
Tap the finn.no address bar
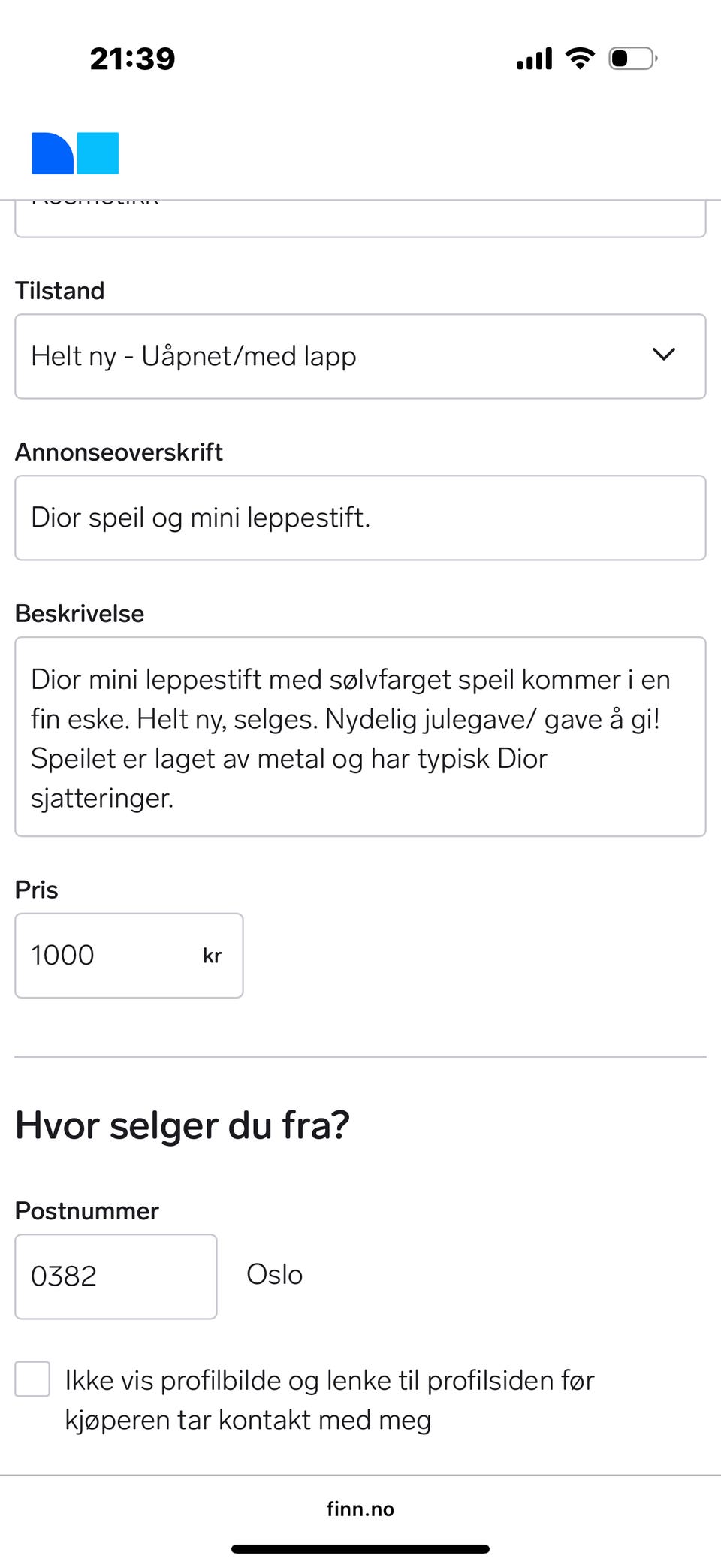point(360,1509)
